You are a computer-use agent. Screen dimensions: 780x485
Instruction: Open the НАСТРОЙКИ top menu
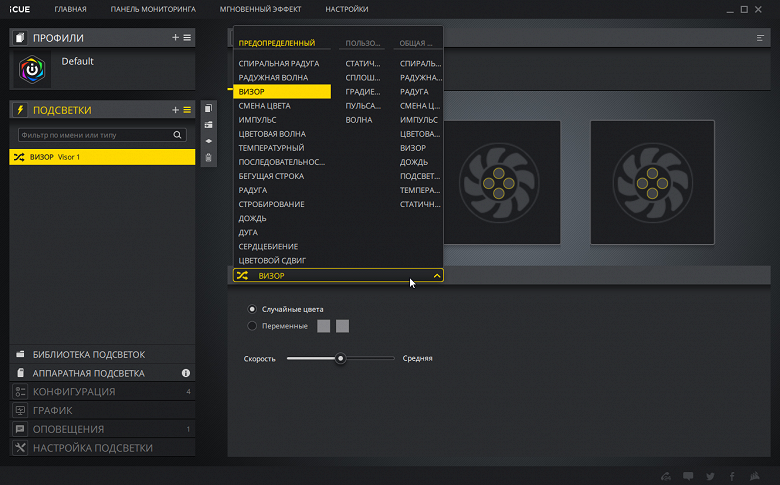click(x=346, y=9)
